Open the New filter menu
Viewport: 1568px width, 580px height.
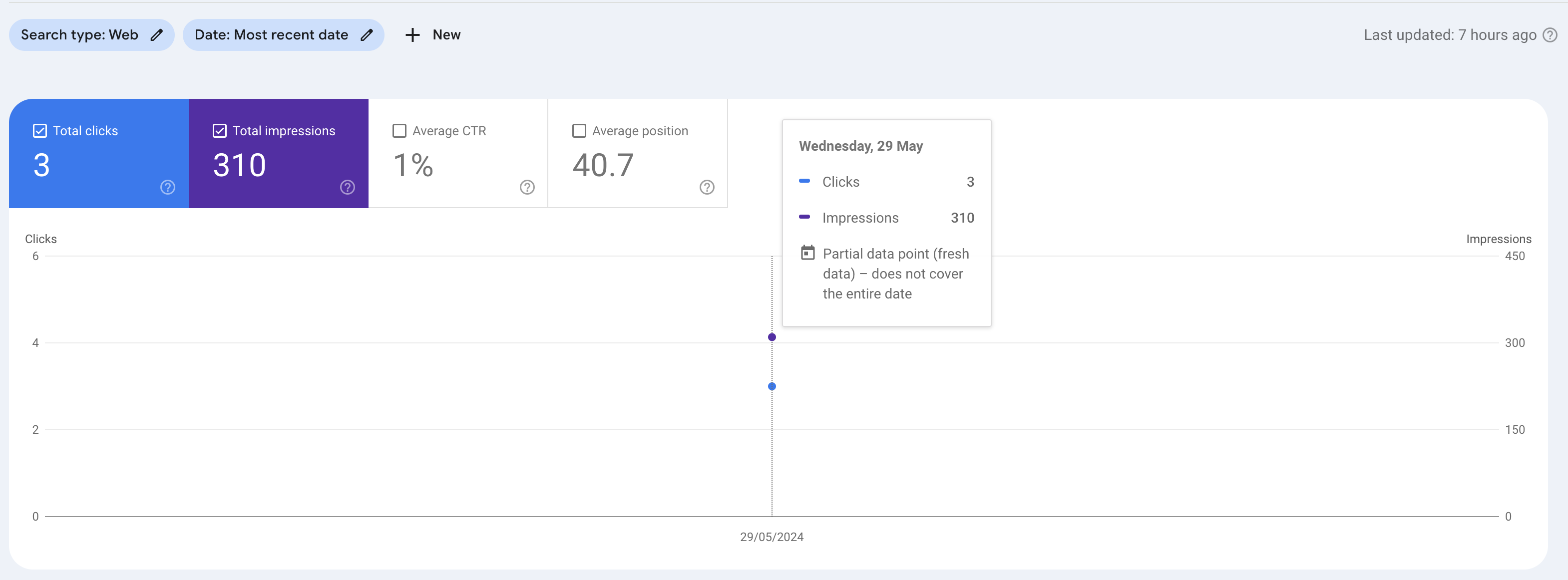(432, 35)
